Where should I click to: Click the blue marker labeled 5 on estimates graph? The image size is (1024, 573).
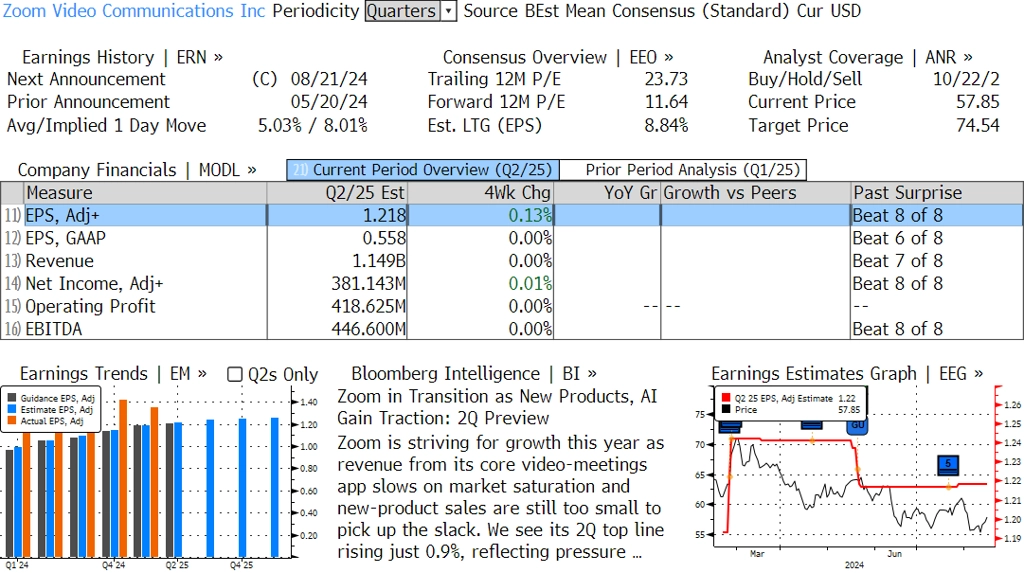click(x=948, y=465)
